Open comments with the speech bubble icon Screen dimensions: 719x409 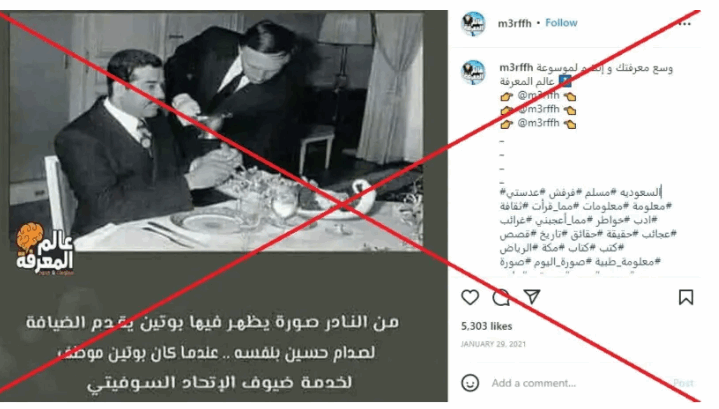[x=501, y=297]
